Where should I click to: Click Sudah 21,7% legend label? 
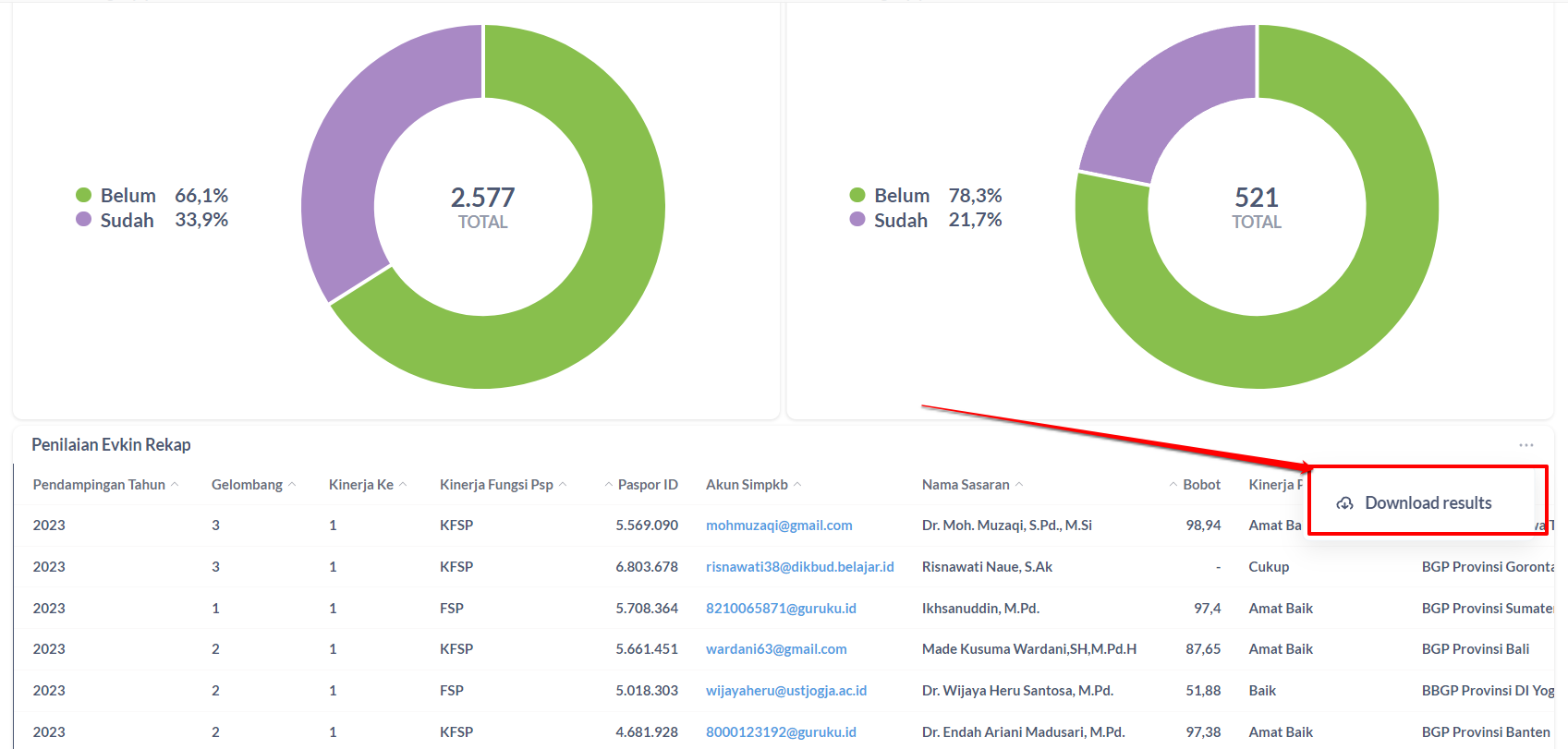pyautogui.click(x=938, y=220)
